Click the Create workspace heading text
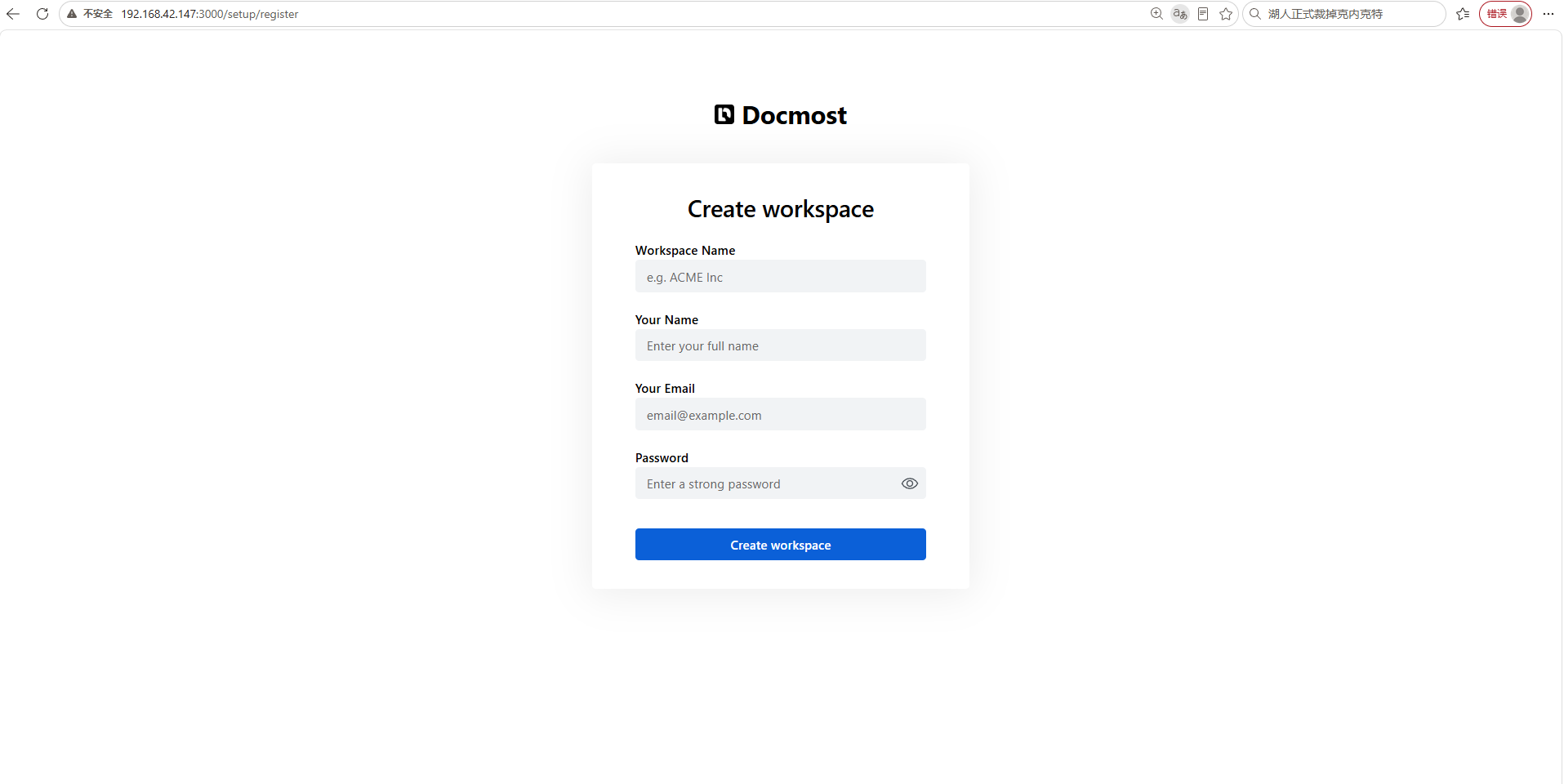1564x784 pixels. tap(781, 209)
